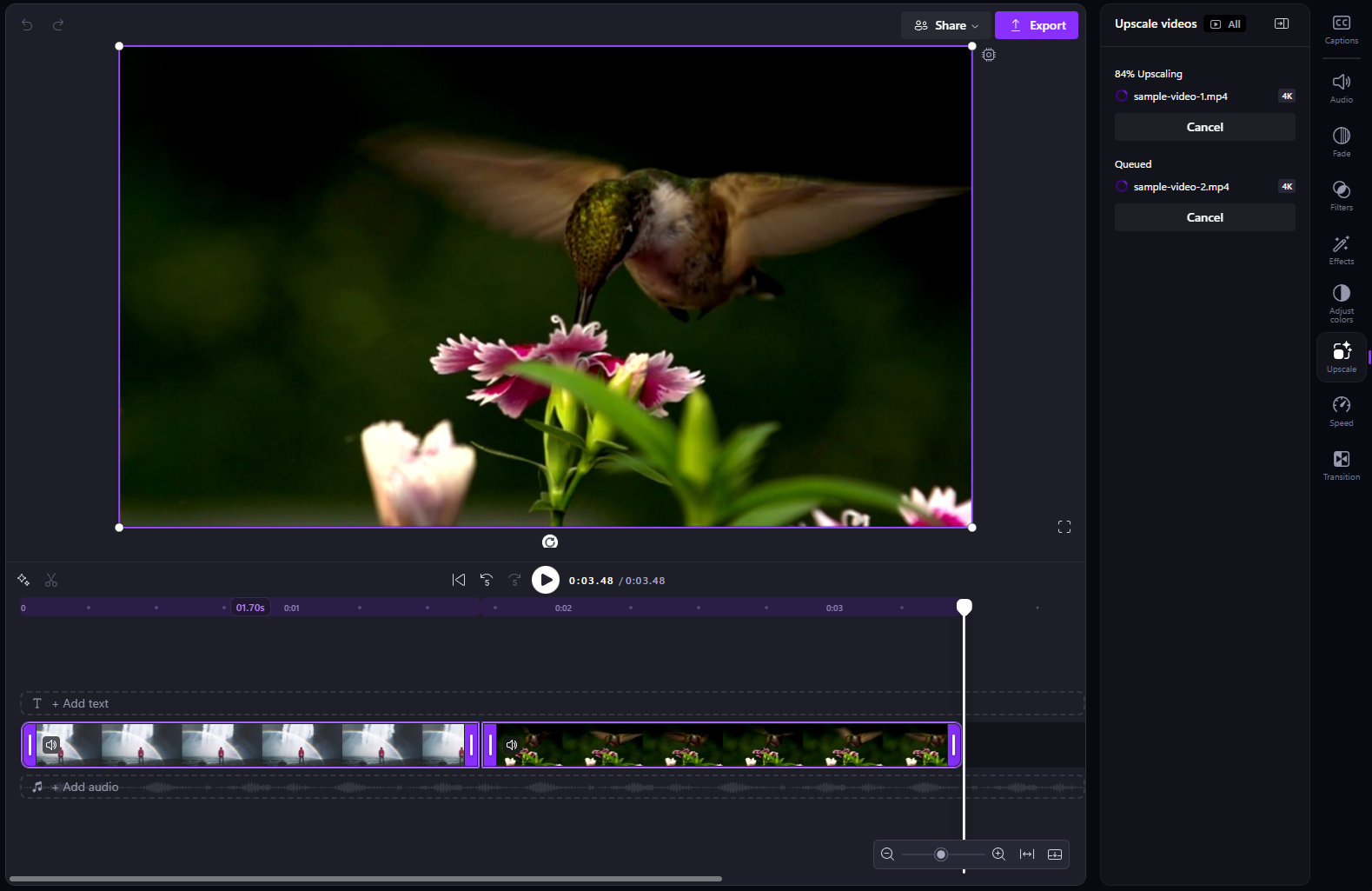
Task: Click the horizontal timeline scrollbar
Action: [365, 879]
